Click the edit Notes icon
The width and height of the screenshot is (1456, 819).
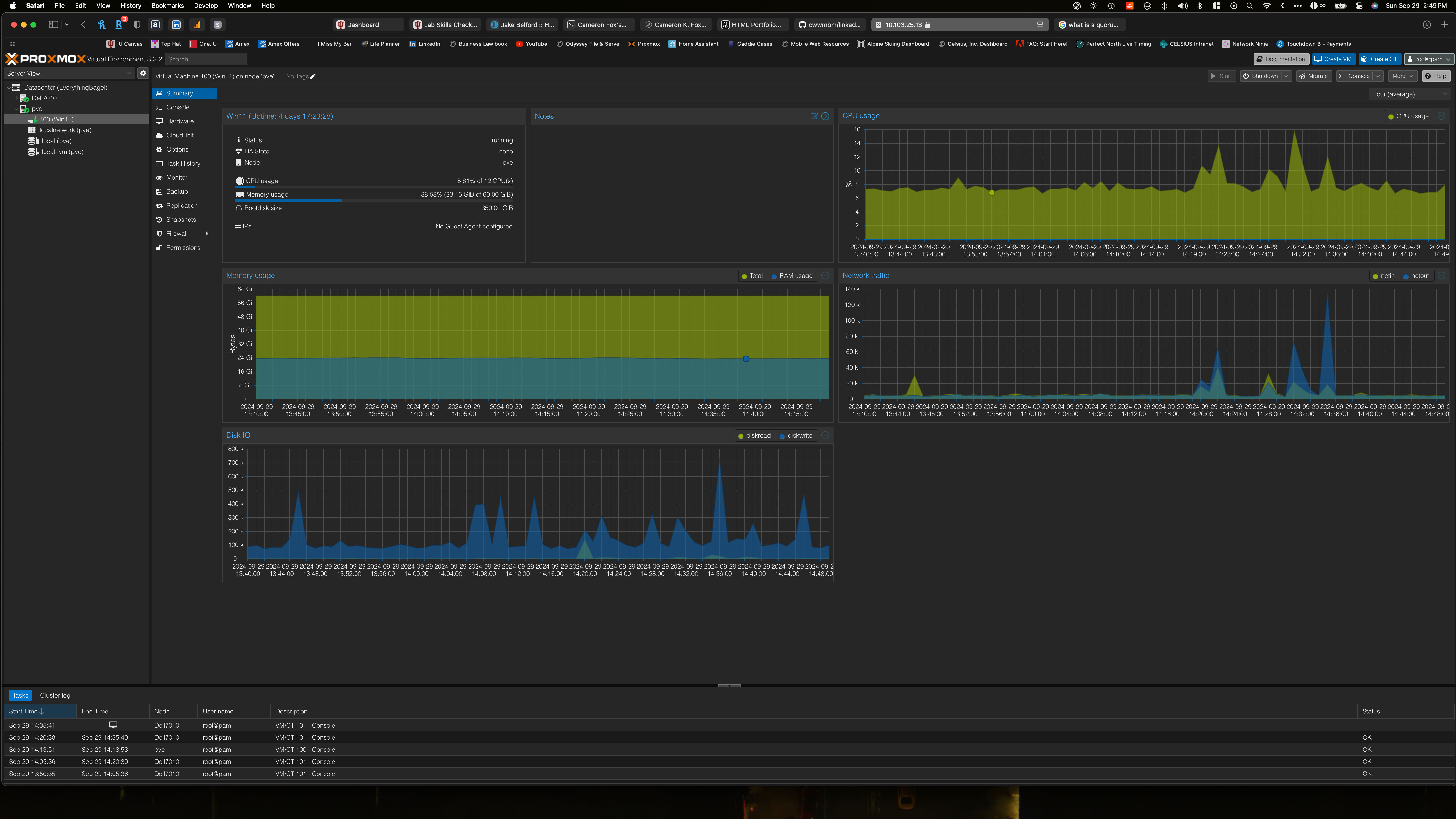pyautogui.click(x=814, y=116)
